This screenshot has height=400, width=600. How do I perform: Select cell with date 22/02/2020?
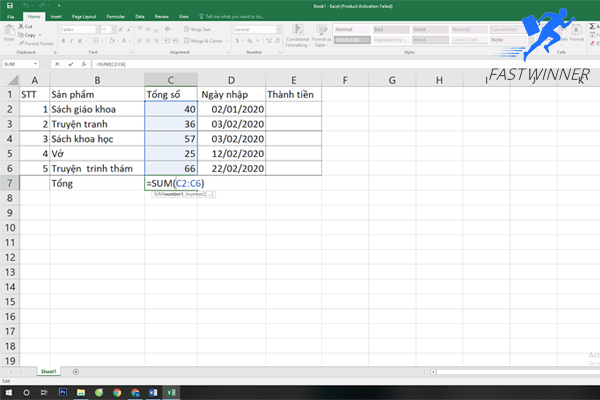point(231,168)
